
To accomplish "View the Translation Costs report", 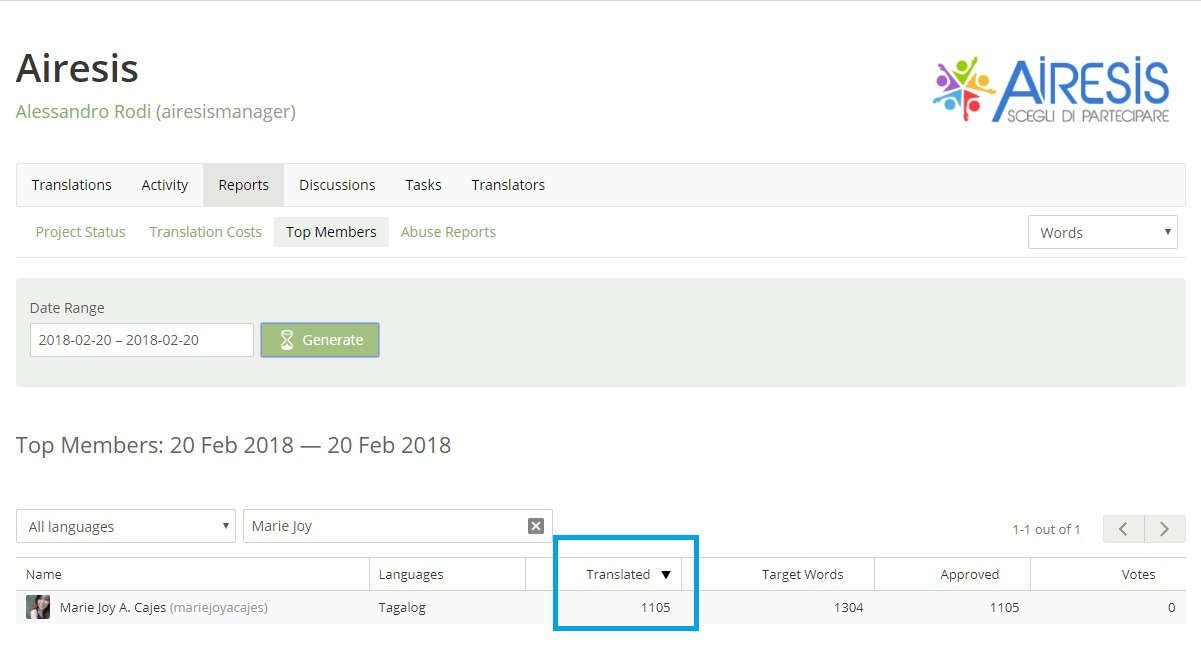I will [205, 232].
